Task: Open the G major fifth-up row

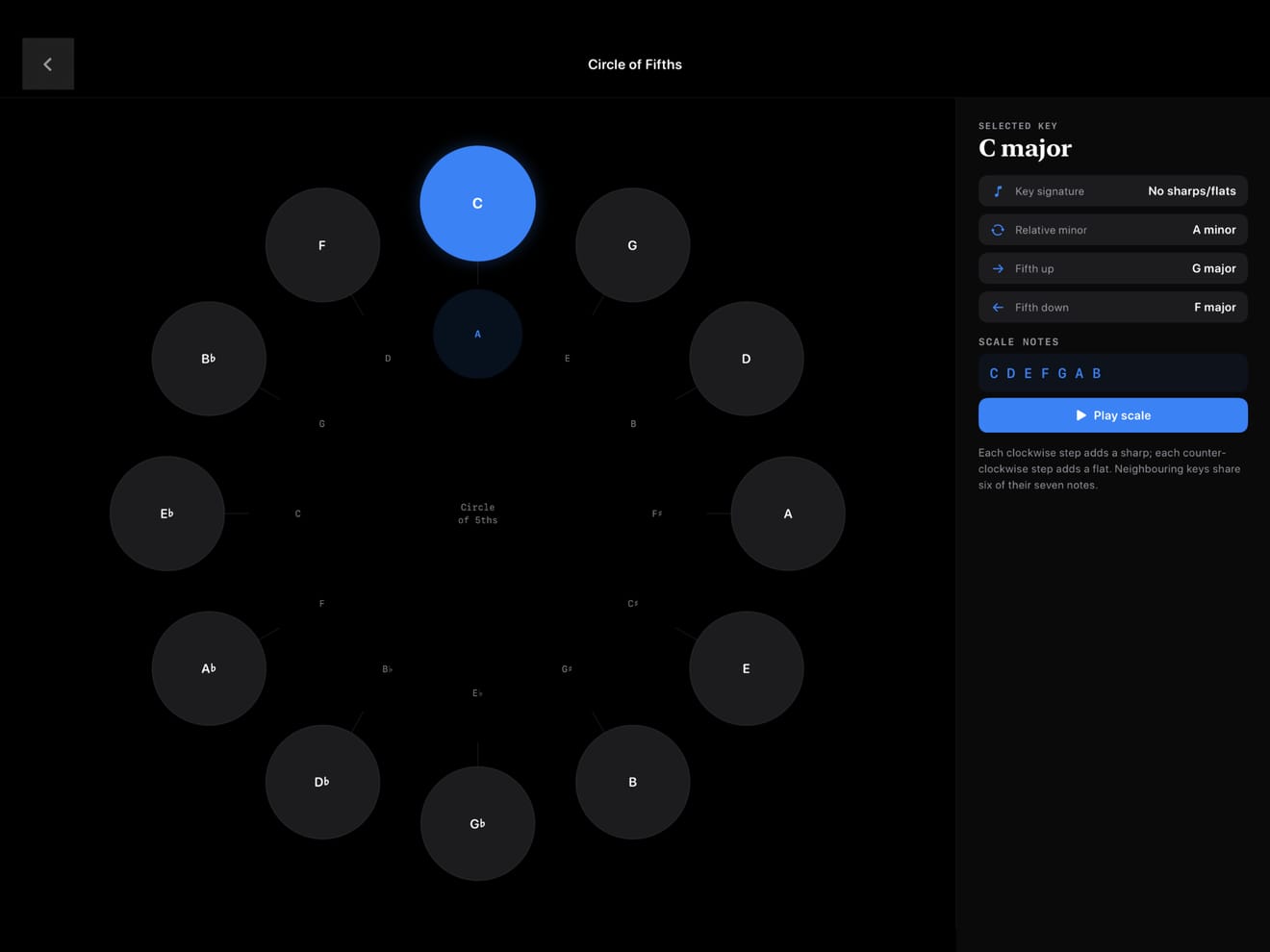Action: coord(1113,268)
